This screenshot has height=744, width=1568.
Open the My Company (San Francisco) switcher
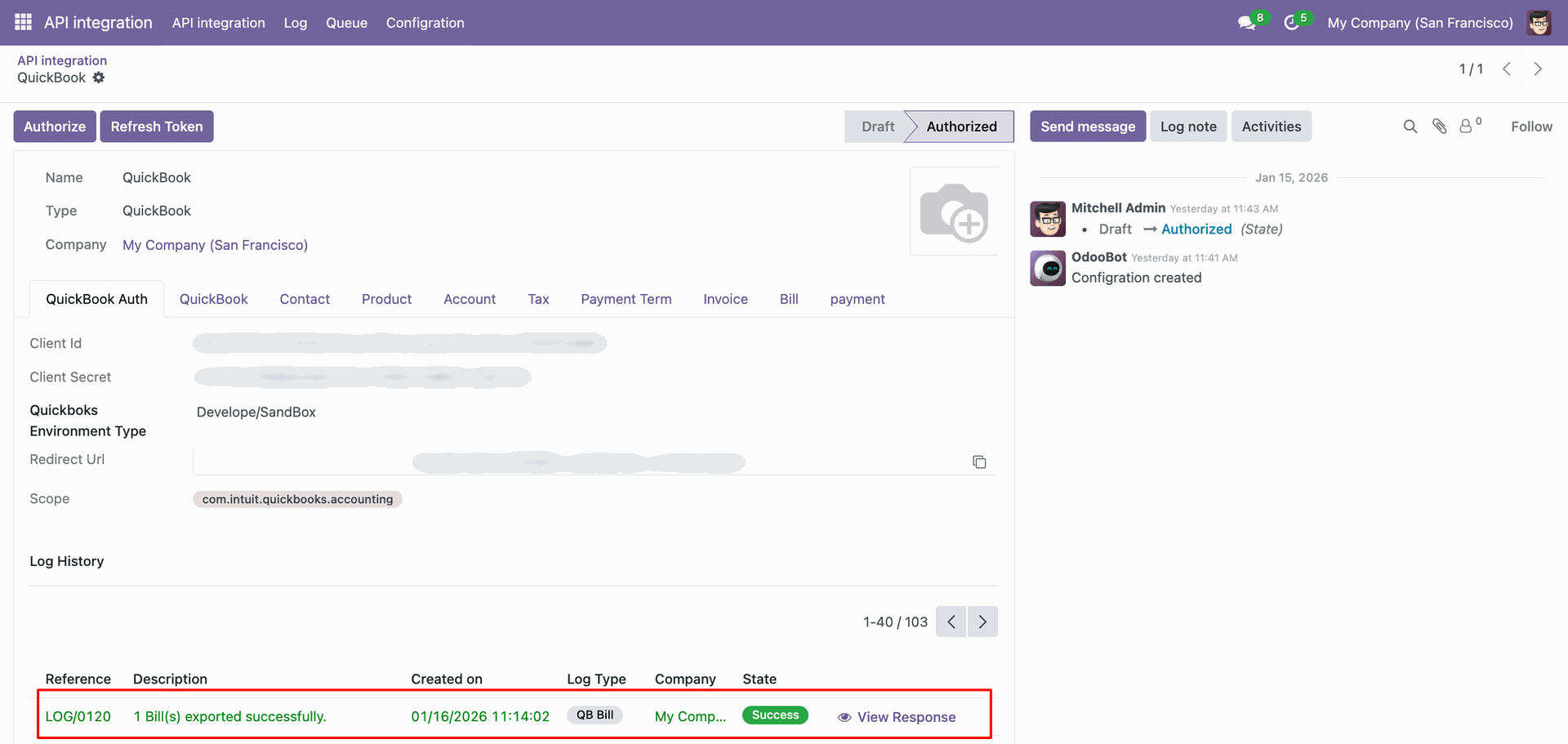pos(1419,23)
